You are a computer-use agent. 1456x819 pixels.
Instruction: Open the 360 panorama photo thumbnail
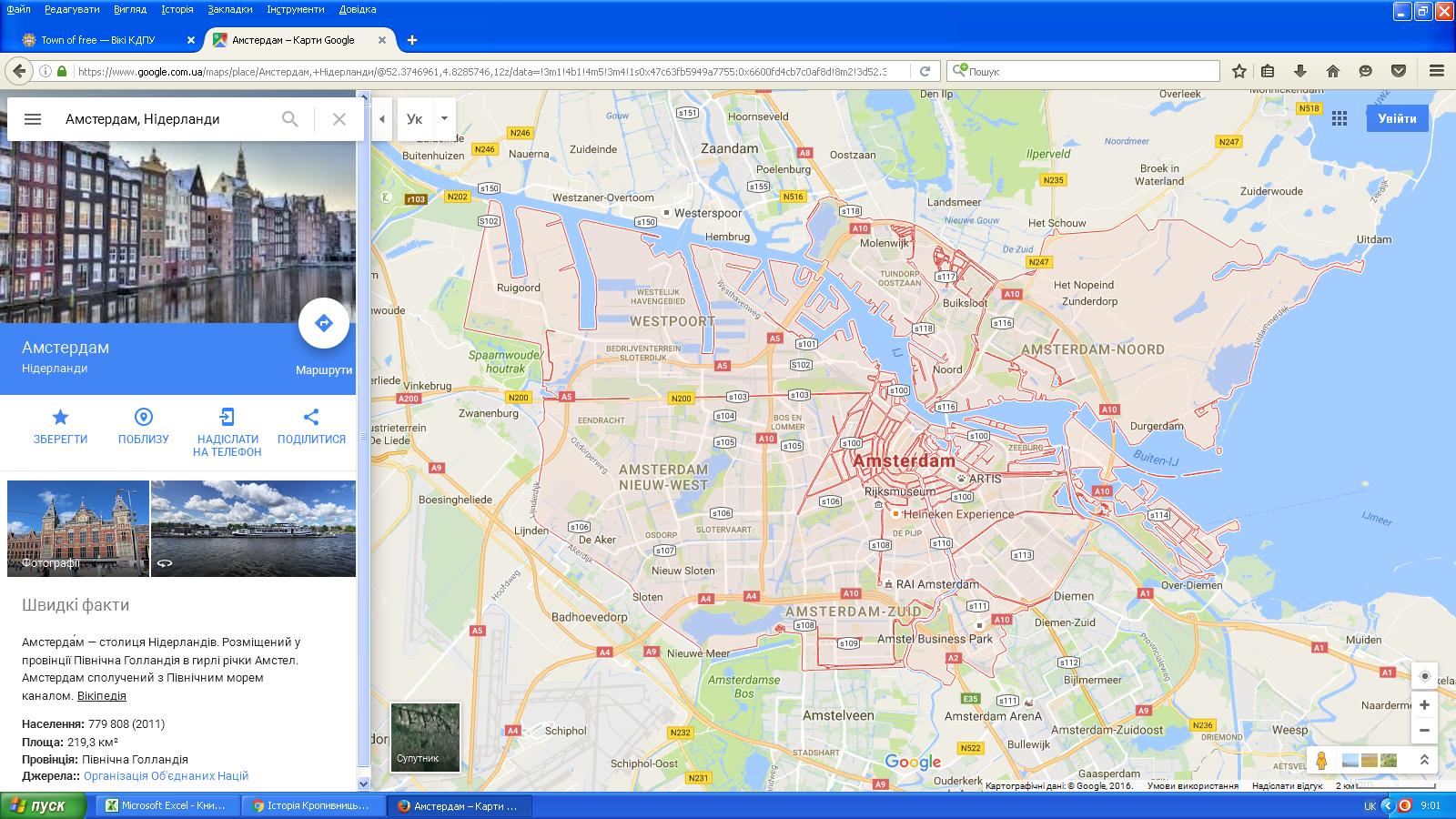(x=253, y=529)
